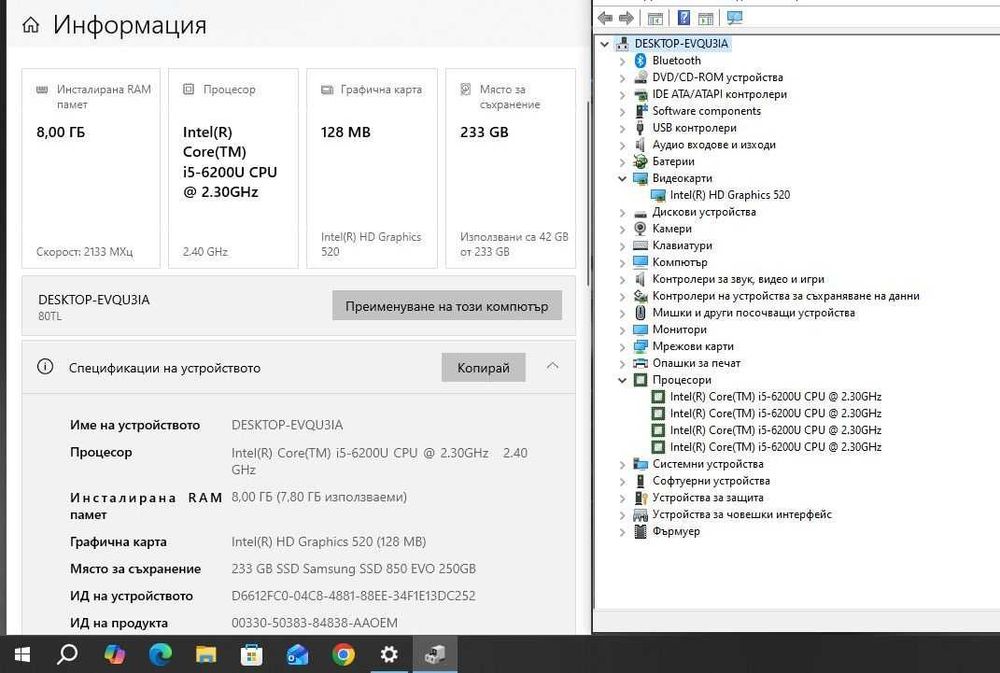The height and width of the screenshot is (673, 1000).
Task: Select Software components item
Action: click(706, 111)
